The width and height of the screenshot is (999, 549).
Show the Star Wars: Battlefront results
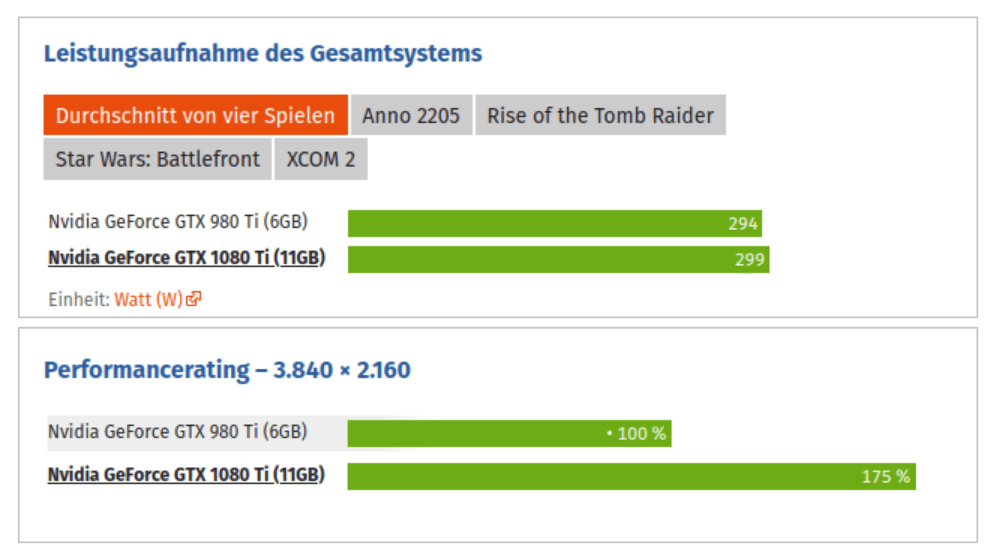157,159
